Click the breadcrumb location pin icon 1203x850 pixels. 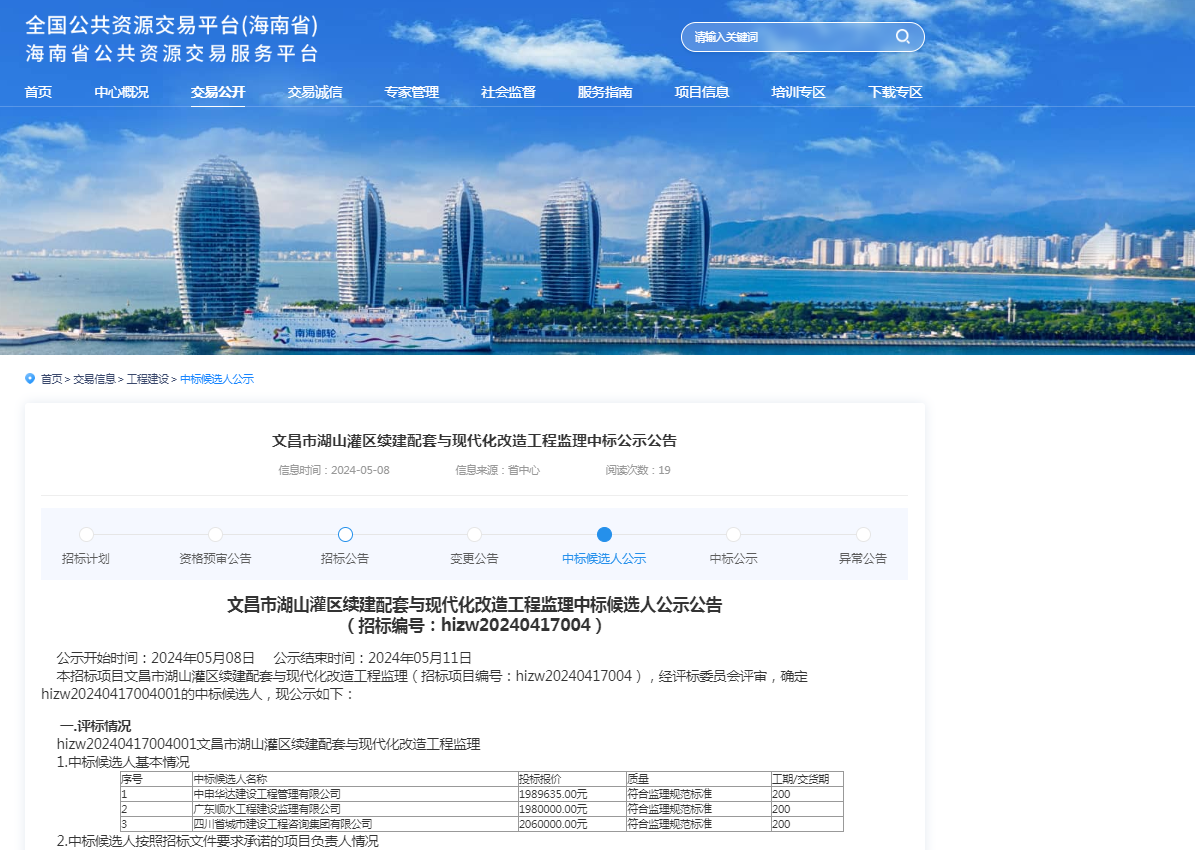pos(30,379)
